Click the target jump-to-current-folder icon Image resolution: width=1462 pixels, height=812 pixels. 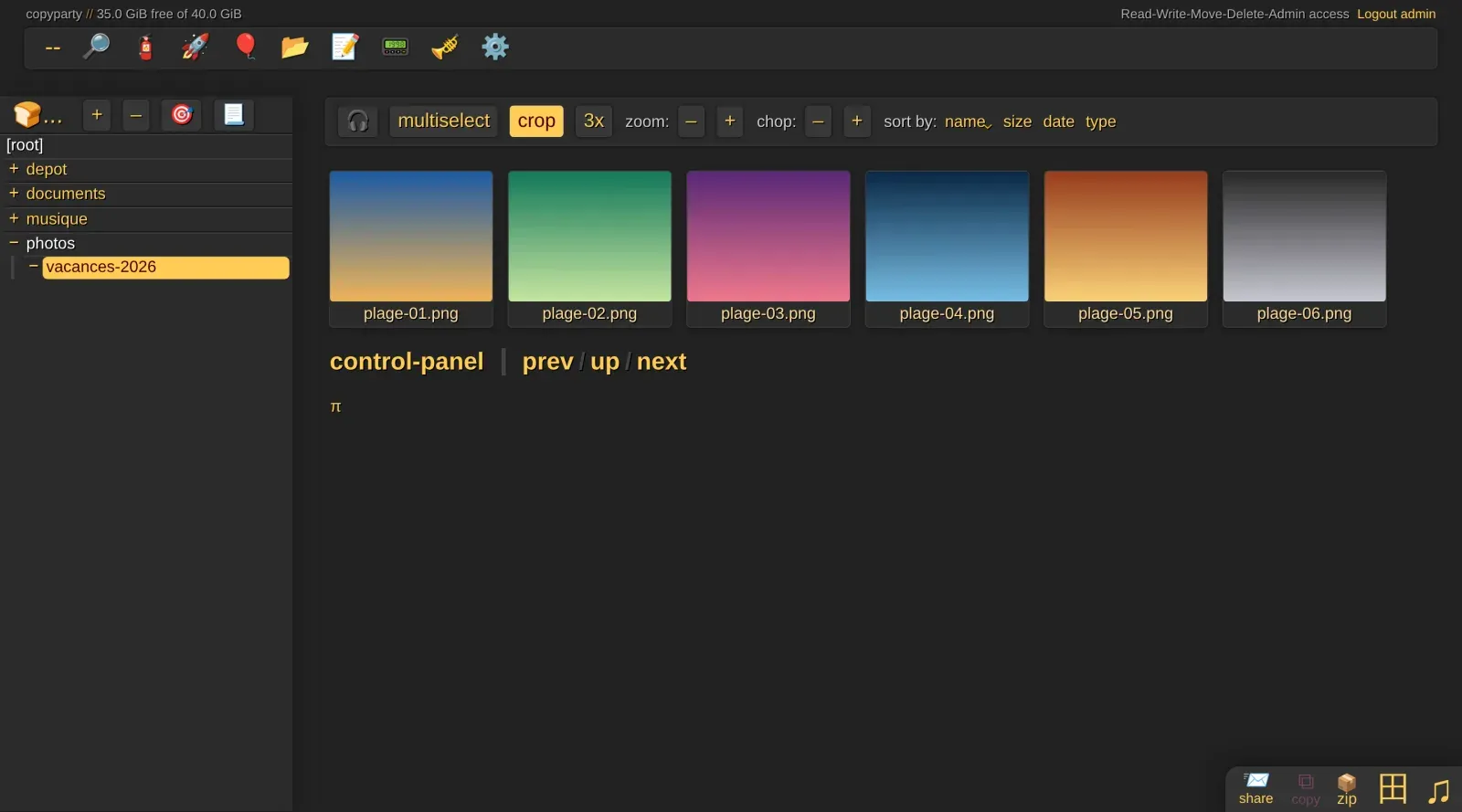182,115
